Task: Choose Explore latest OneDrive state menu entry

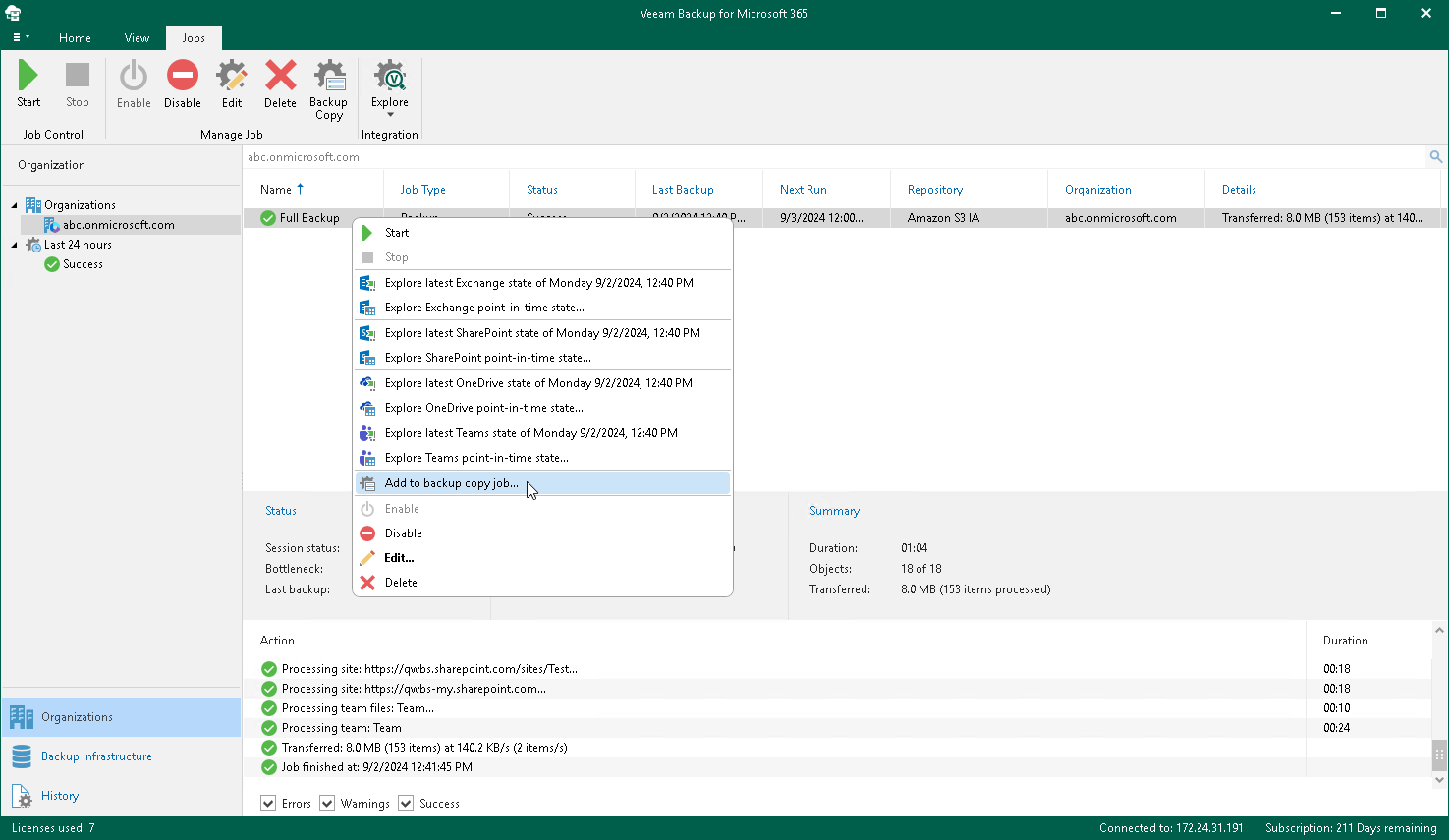Action: point(542,383)
